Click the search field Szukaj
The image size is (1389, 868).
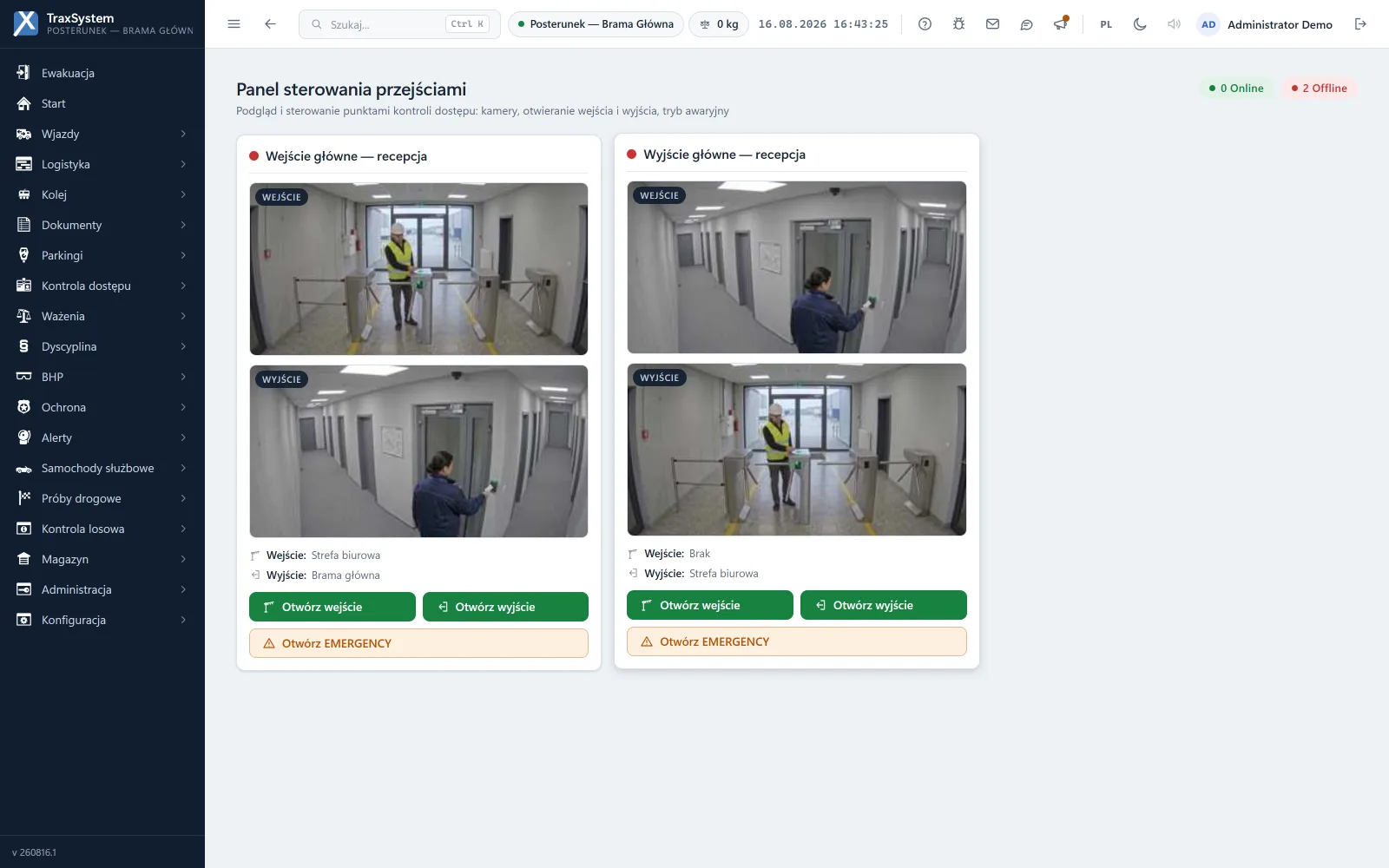click(x=399, y=24)
